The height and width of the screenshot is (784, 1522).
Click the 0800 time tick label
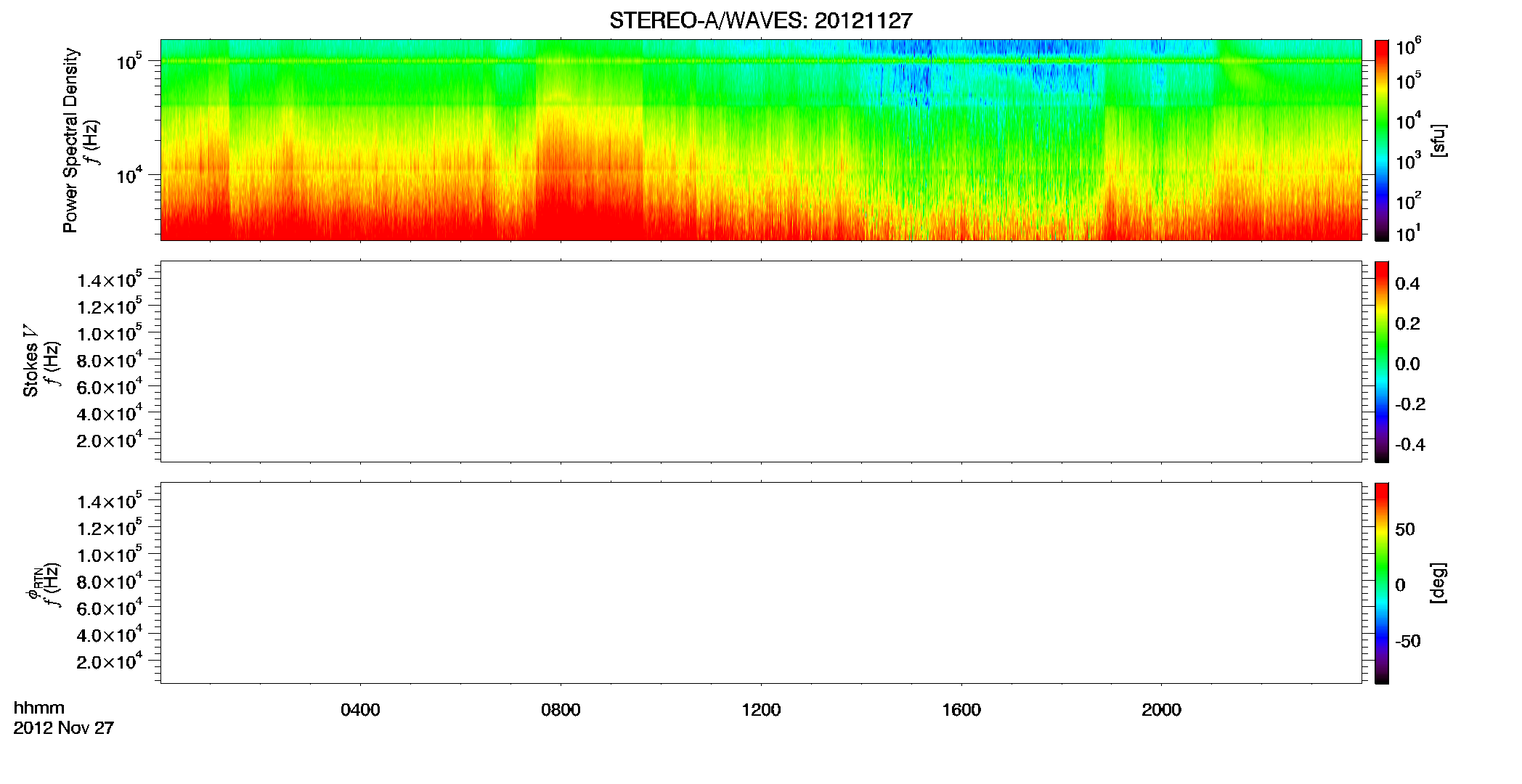(x=561, y=710)
